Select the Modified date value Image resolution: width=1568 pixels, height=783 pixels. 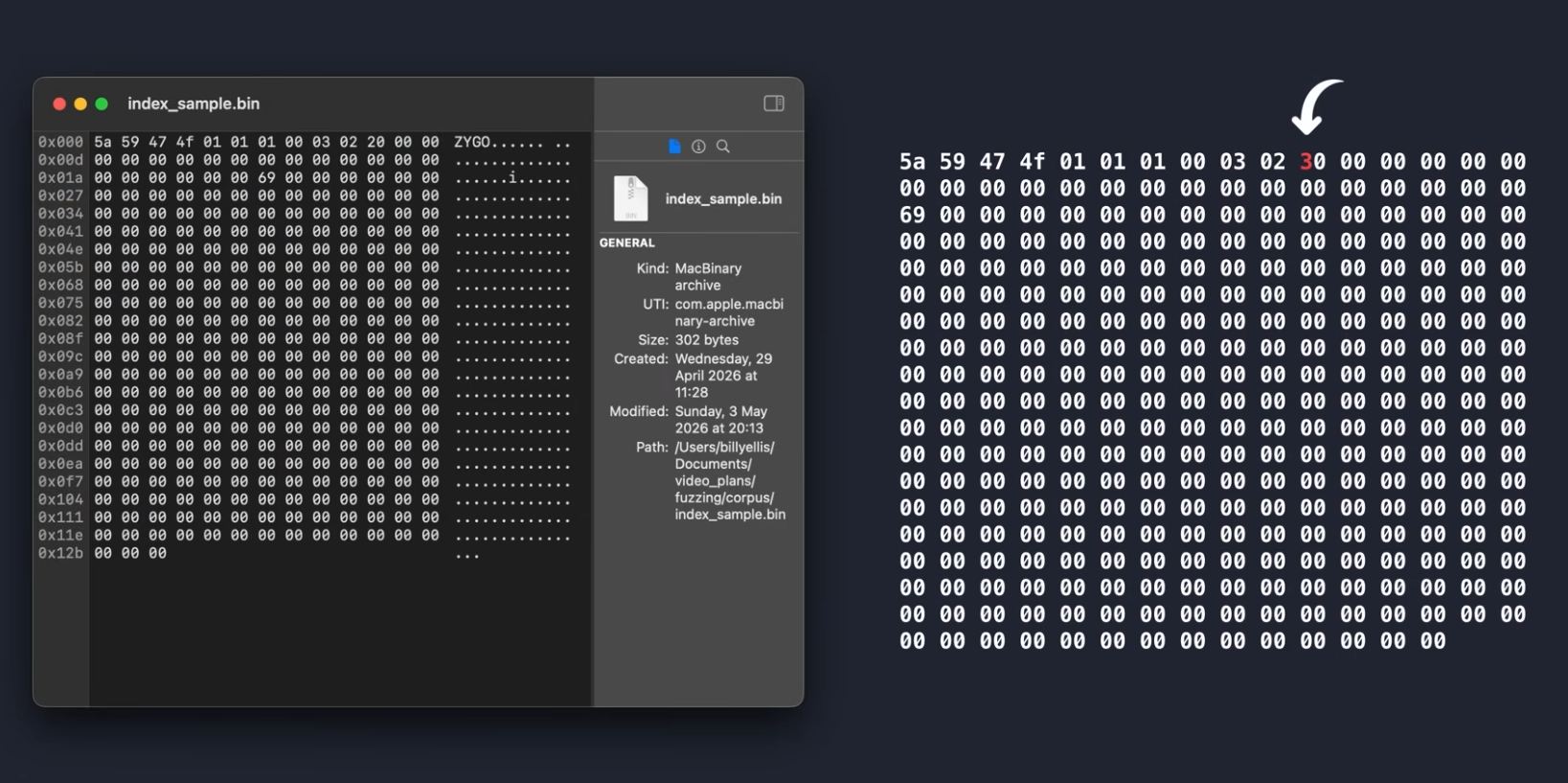click(720, 420)
